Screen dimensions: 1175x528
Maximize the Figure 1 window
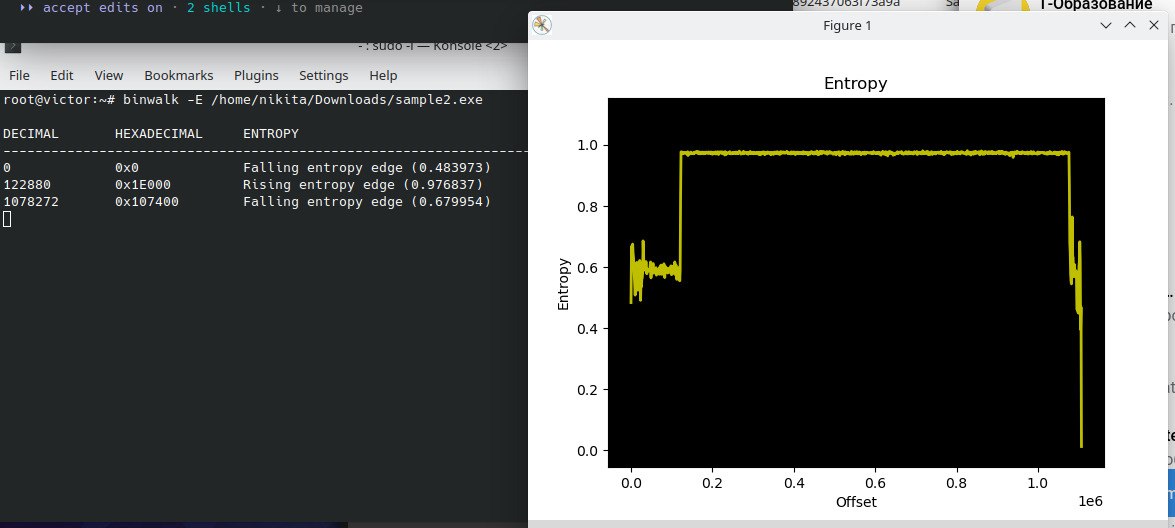[1129, 25]
